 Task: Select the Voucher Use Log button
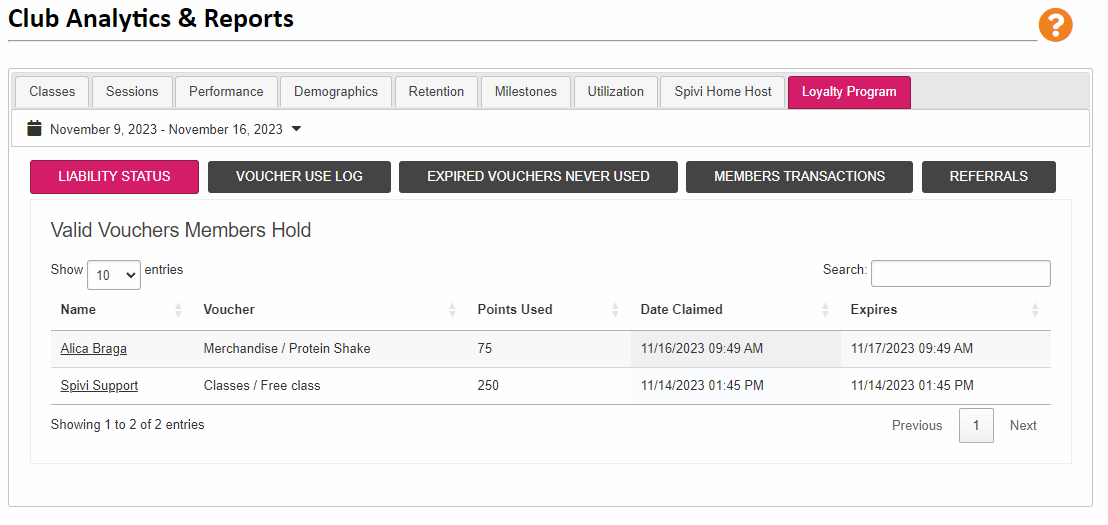[299, 177]
